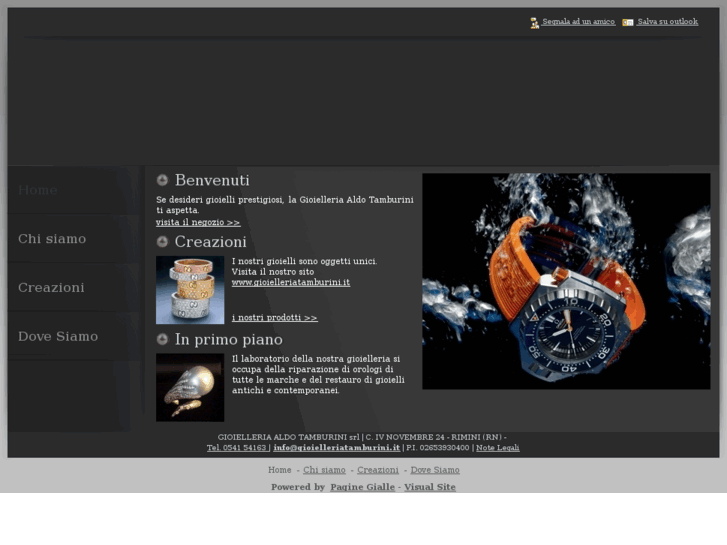Open Chi siamo in the sidebar menu
This screenshot has height=545, width=727.
coord(52,239)
